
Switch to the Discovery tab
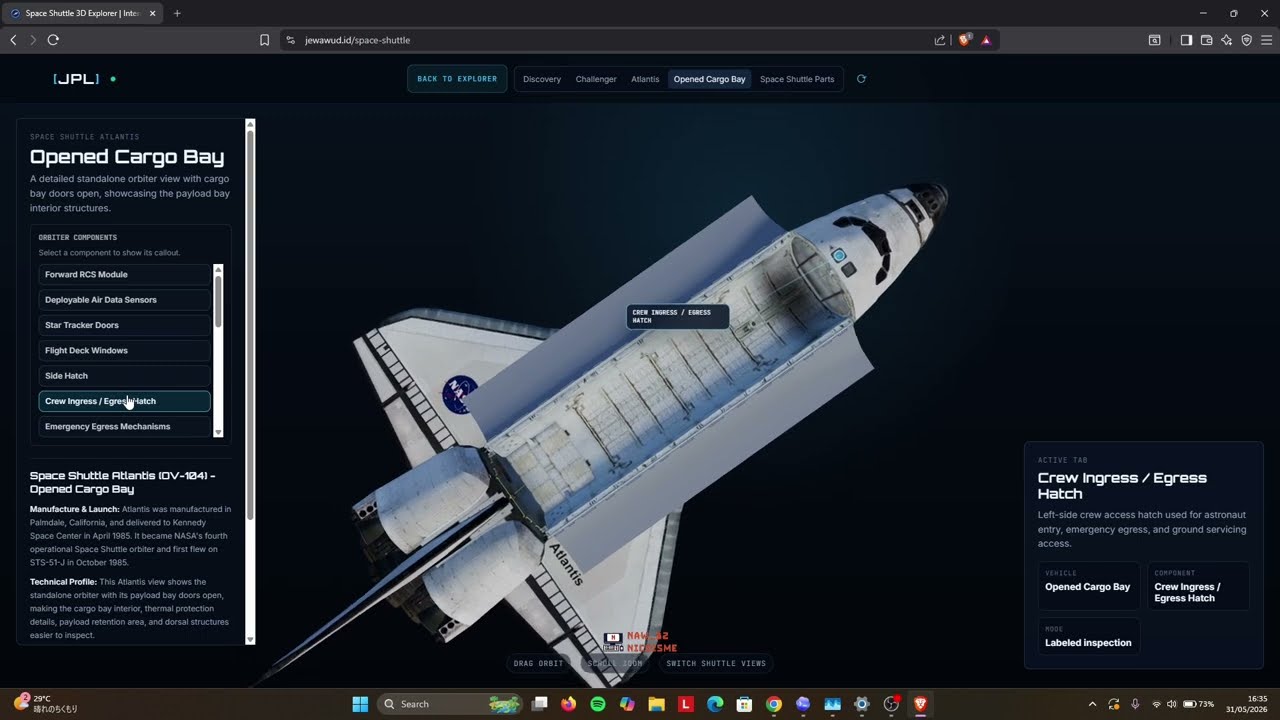[542, 79]
